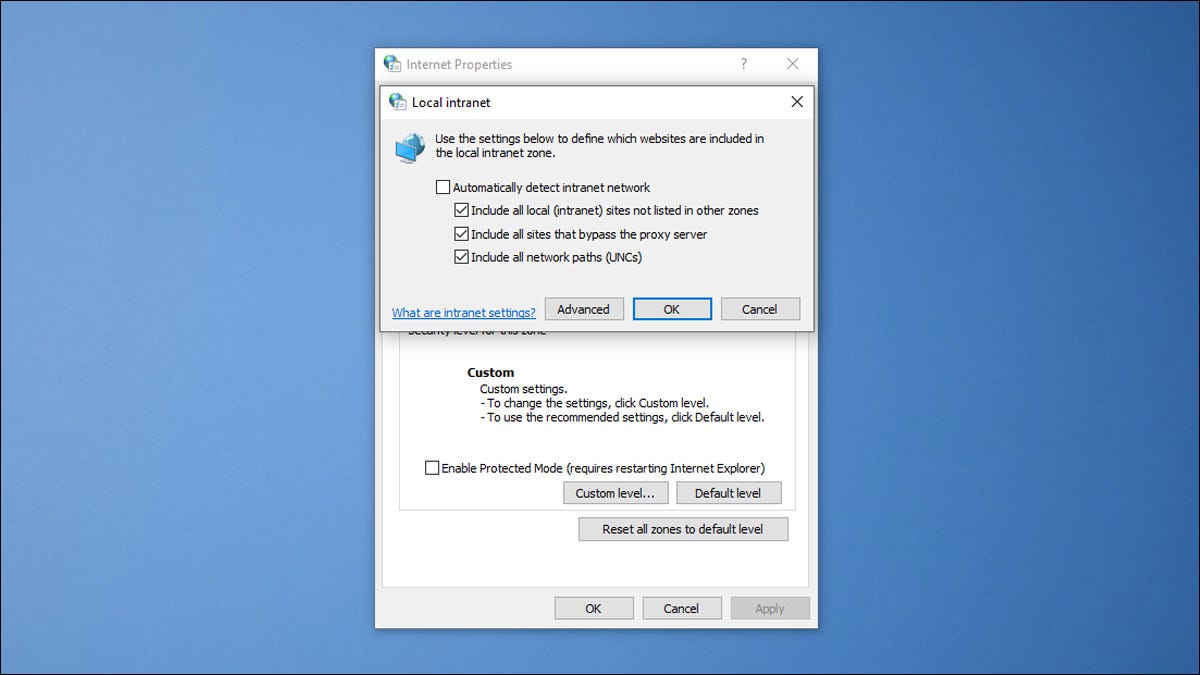Screen dimensions: 1200x675
Task: Tick the Enable Protected Mode checkbox
Action: tap(432, 468)
